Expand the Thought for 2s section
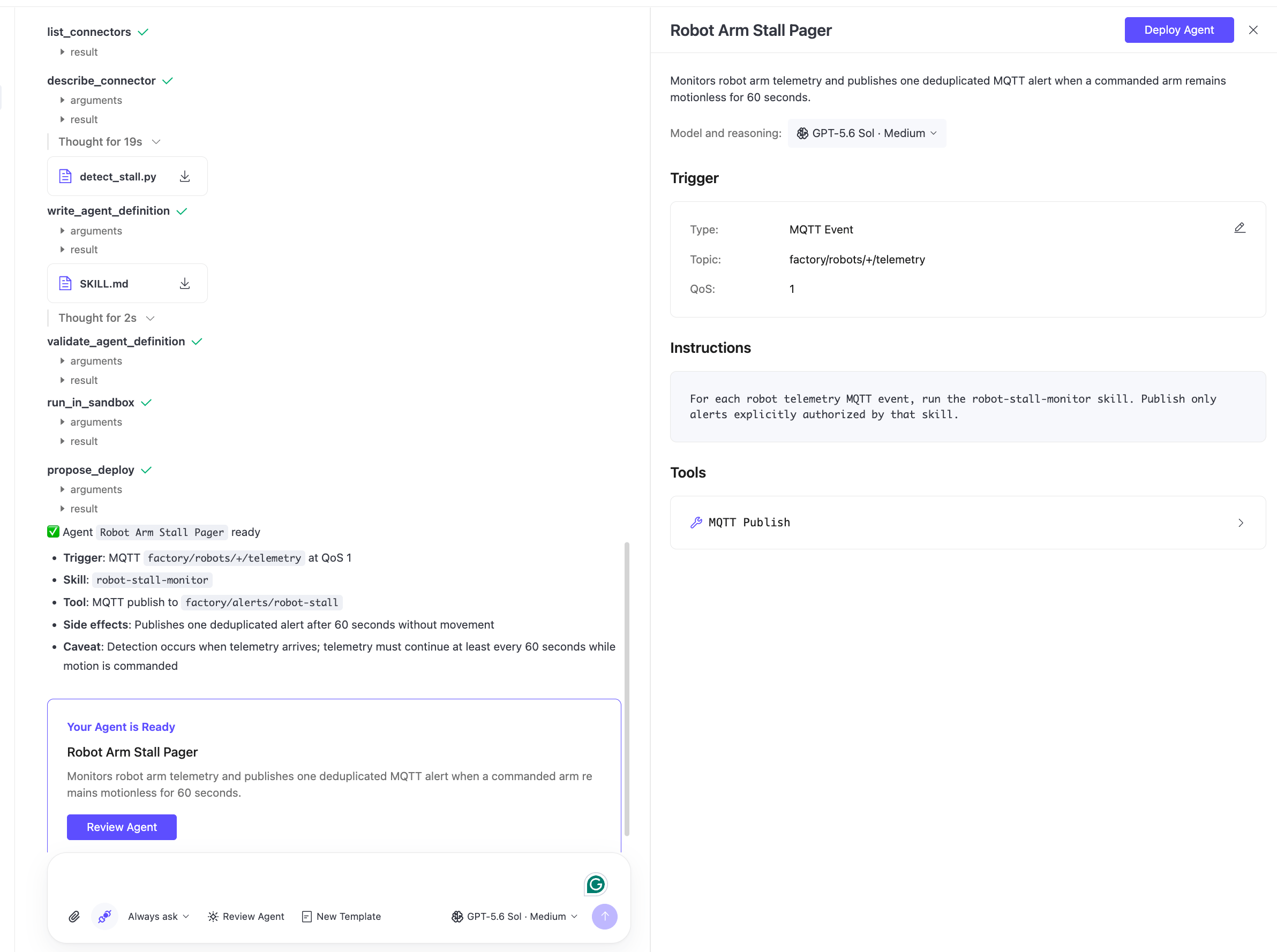 point(107,318)
